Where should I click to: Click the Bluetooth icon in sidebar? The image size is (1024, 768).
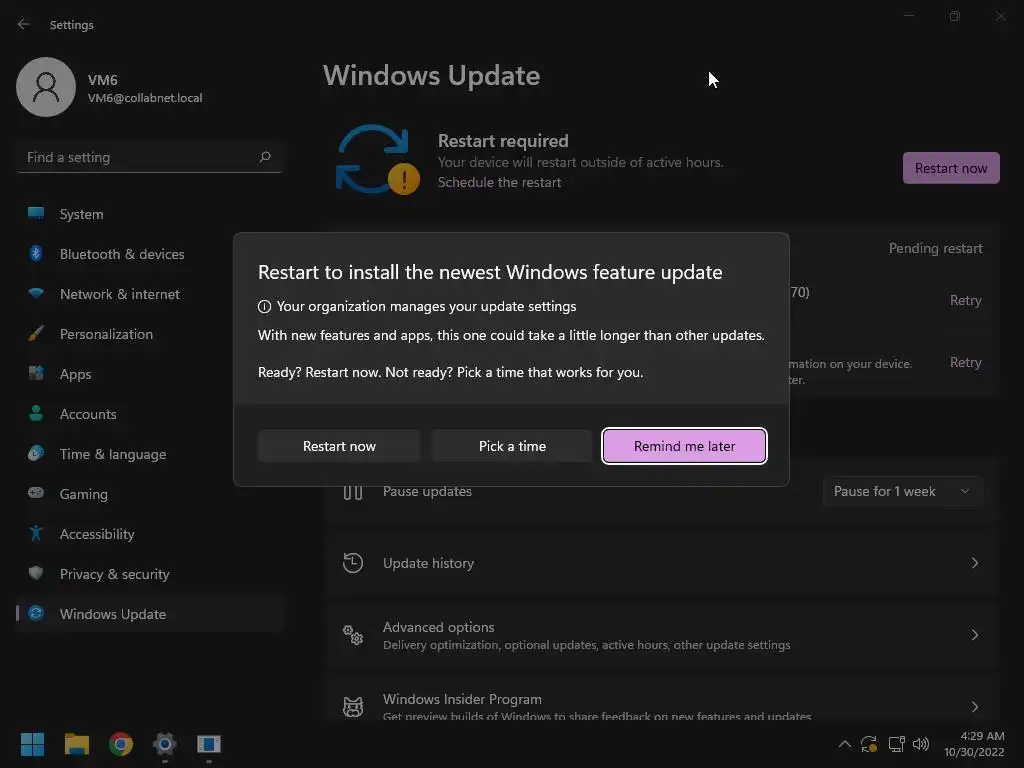coord(36,253)
